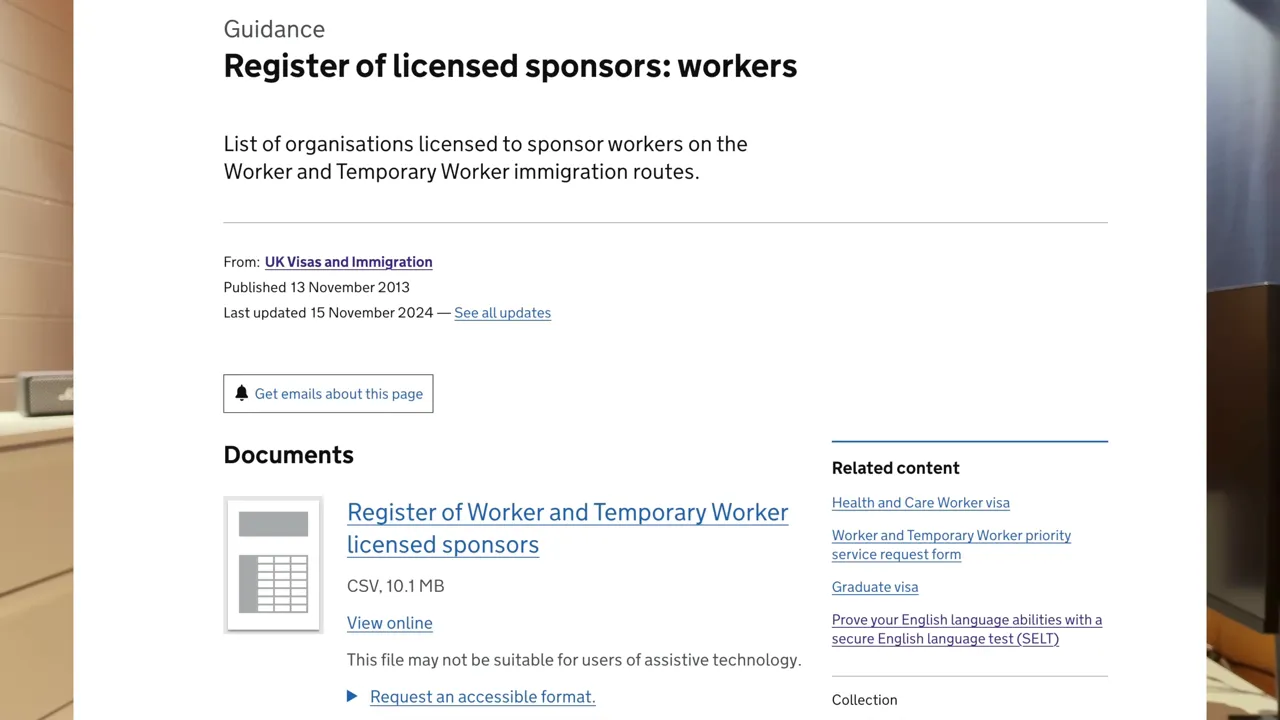Click the Collection heading under Related content

coord(864,699)
